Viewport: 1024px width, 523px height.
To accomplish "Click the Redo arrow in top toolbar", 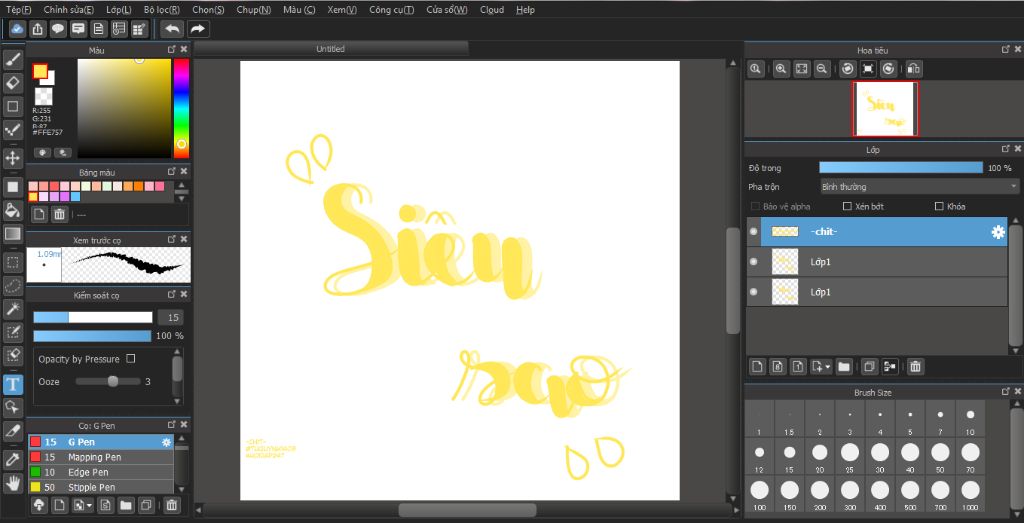I will click(198, 29).
